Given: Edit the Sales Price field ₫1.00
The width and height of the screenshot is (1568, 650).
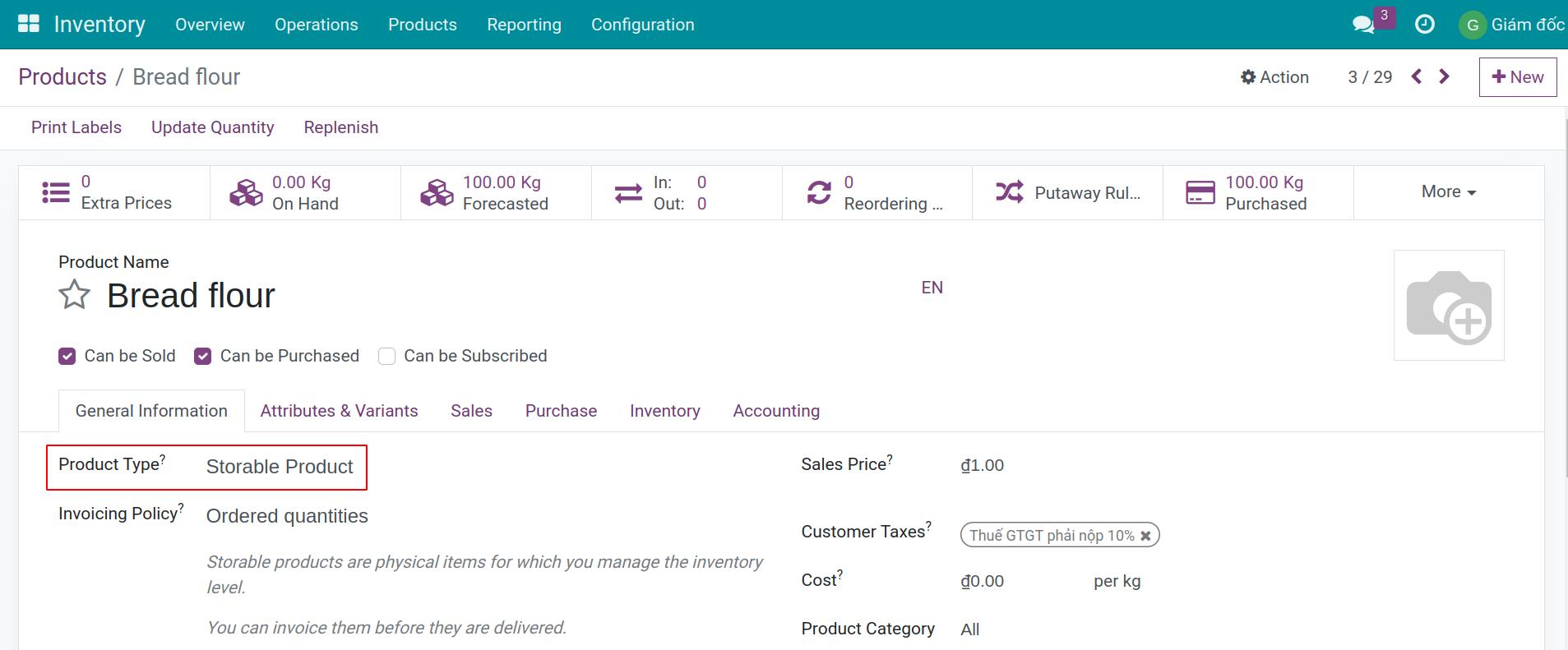Looking at the screenshot, I should (983, 465).
